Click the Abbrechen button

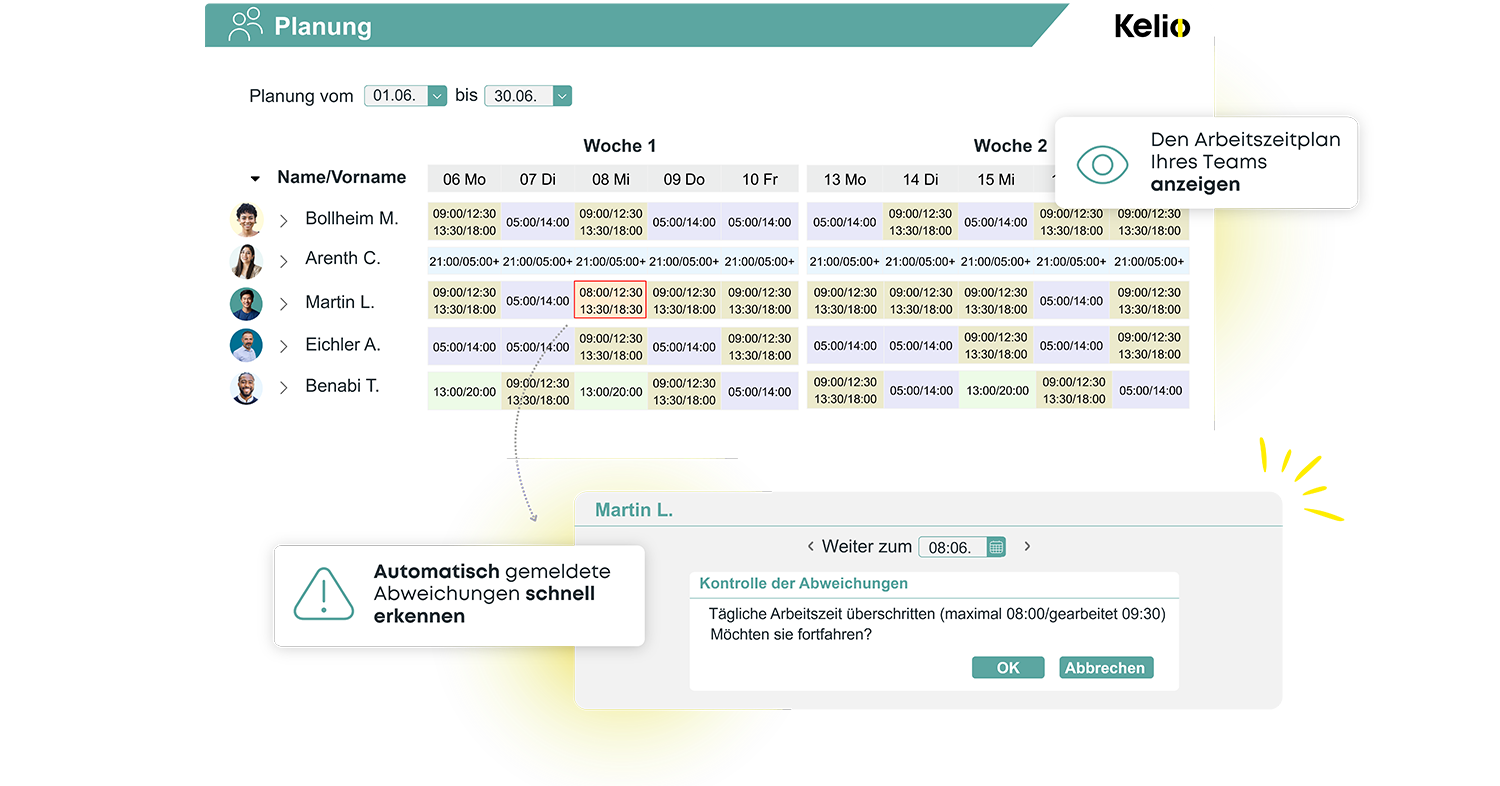[1106, 668]
